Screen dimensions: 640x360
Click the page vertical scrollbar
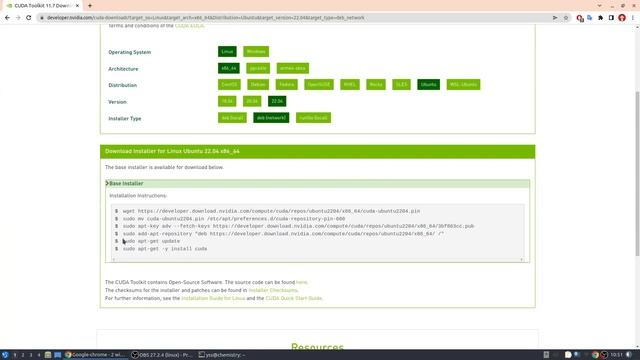click(638, 173)
